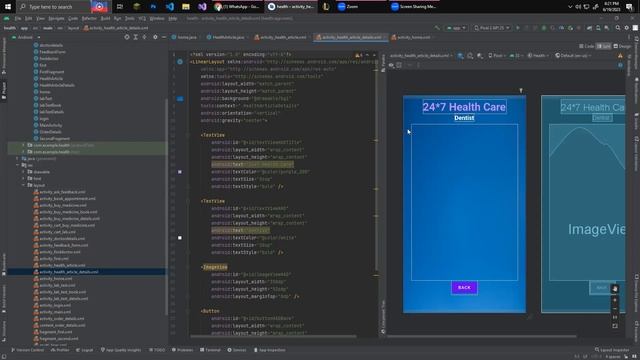Select the 24*7 Health Care title in preview
The image size is (640, 360).
click(464, 107)
